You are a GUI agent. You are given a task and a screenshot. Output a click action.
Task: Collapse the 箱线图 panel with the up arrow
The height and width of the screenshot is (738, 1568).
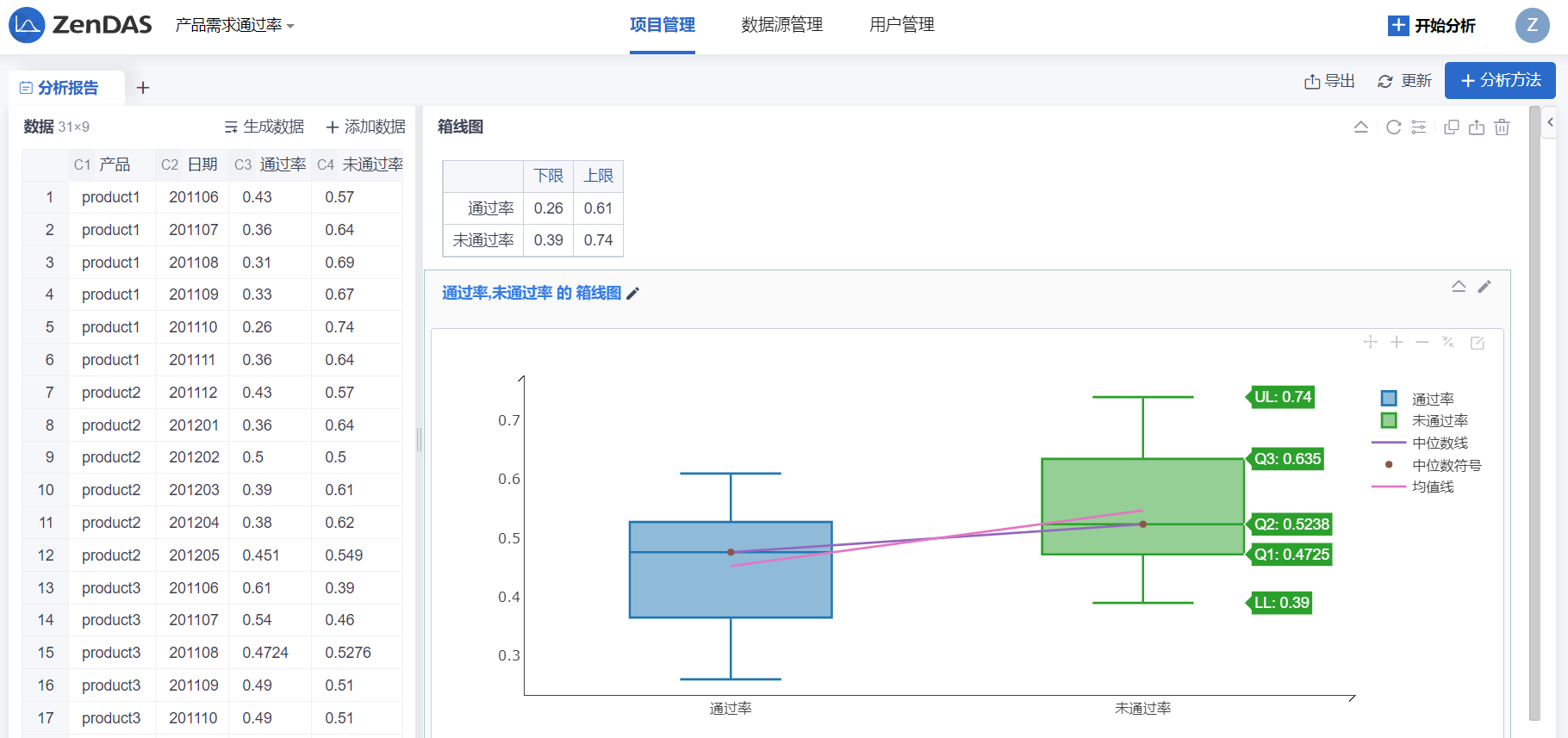click(x=1361, y=127)
